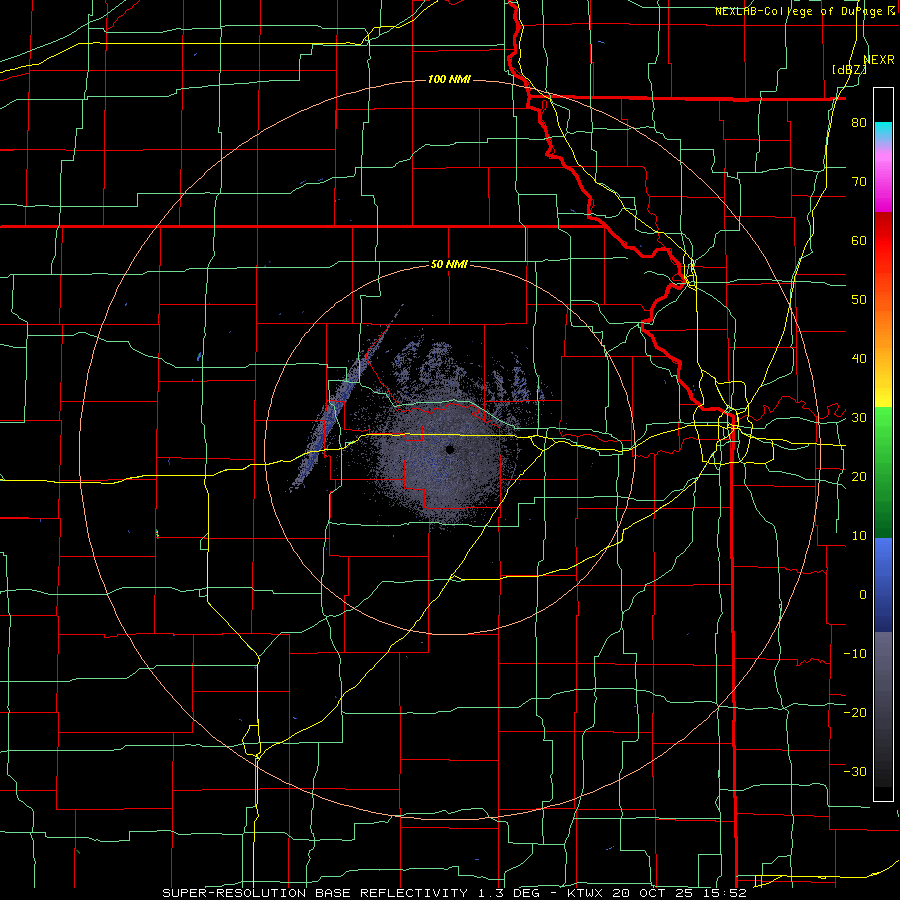The image size is (900, 900).
Task: Click the 1.3 DEG elevation angle text
Action: point(509,893)
